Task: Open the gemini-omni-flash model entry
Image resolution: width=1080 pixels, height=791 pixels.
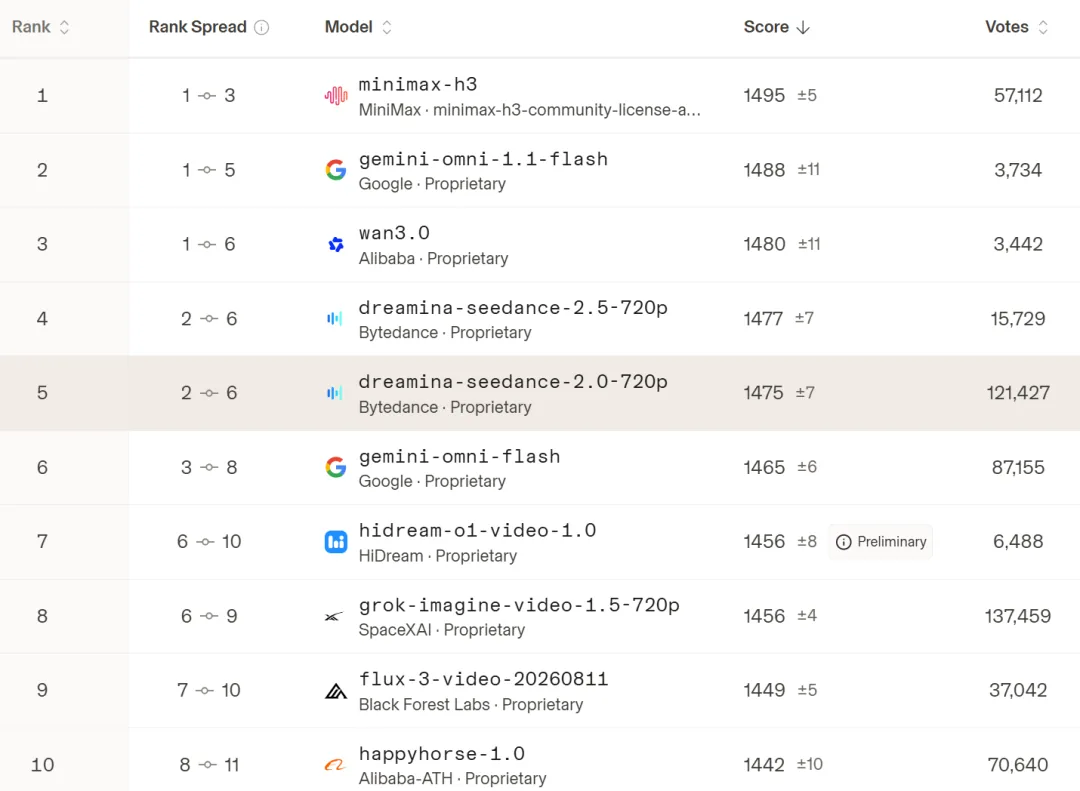Action: [459, 457]
